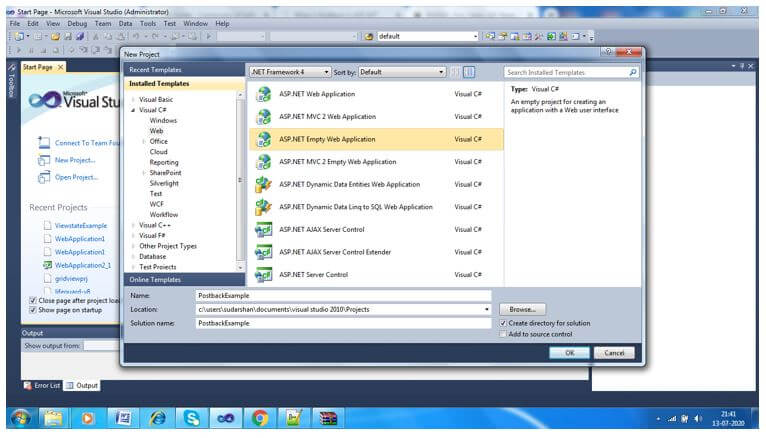Switch templates to small icons list view
The width and height of the screenshot is (766, 438).
coord(455,72)
